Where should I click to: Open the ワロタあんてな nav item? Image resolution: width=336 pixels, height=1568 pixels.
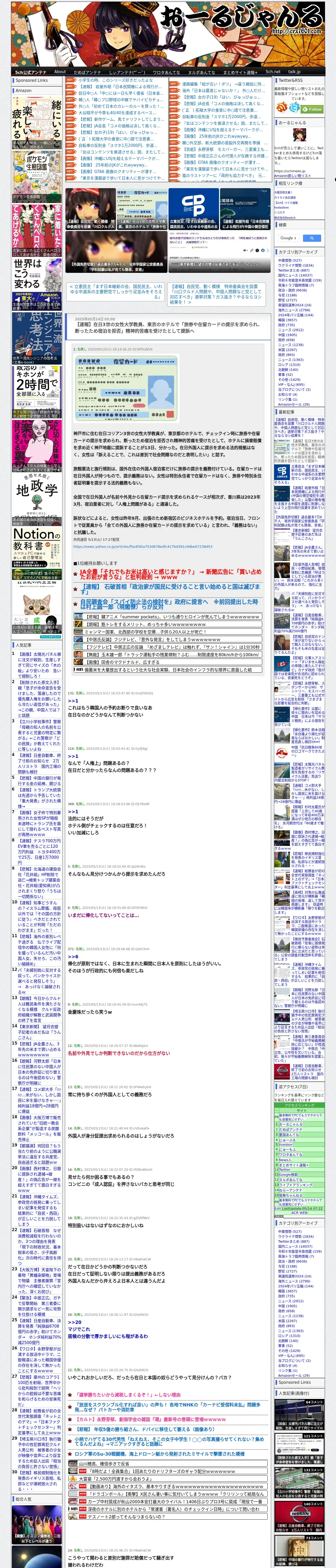tap(166, 72)
